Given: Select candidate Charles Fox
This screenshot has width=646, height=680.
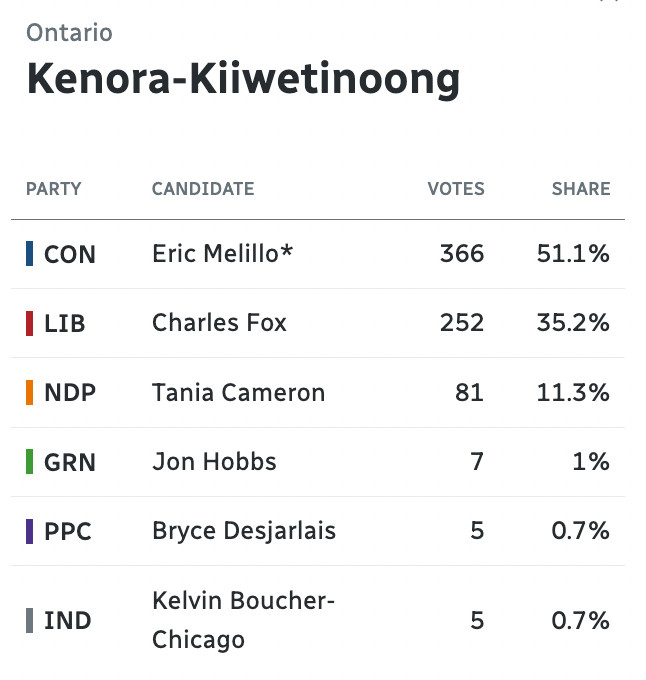Looking at the screenshot, I should [219, 323].
